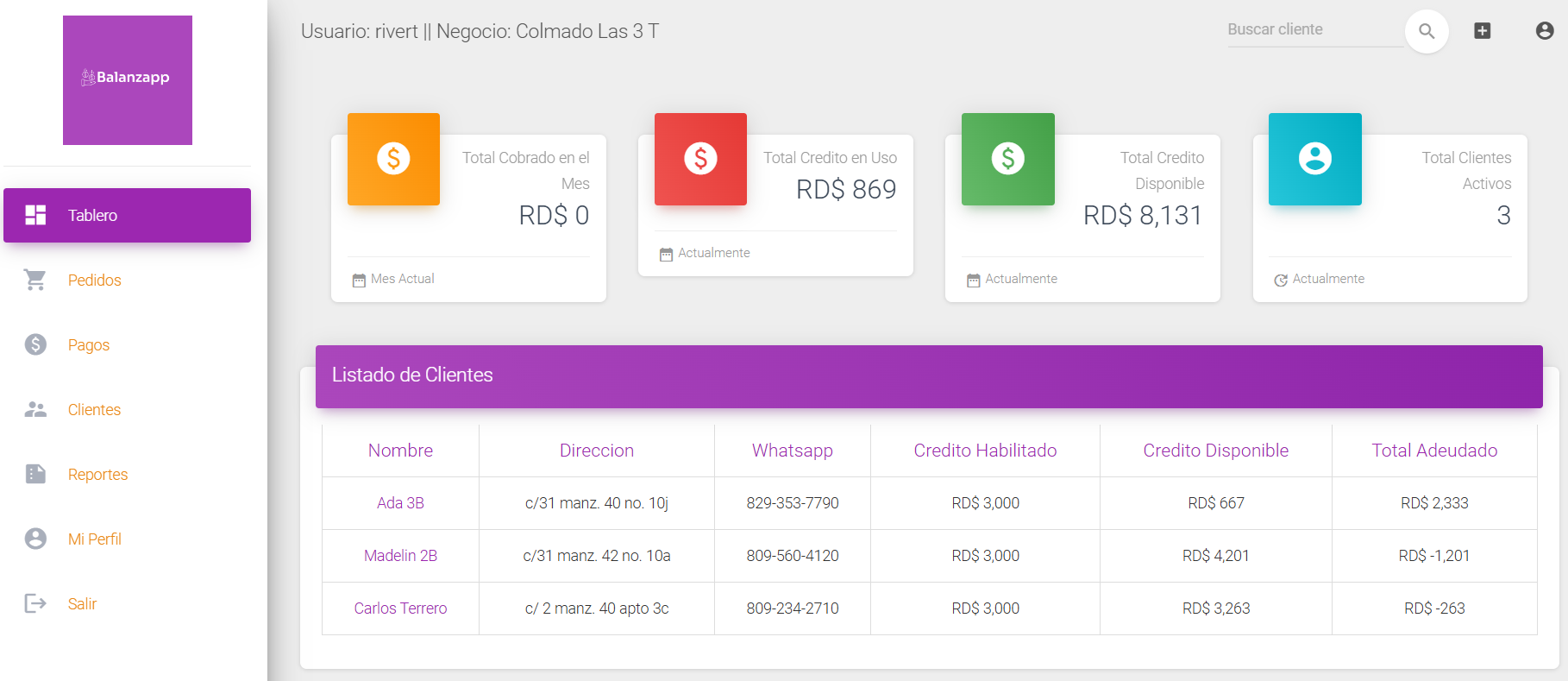Screen dimensions: 1568x681
Task: Click the Clientes people icon
Action: pos(35,409)
